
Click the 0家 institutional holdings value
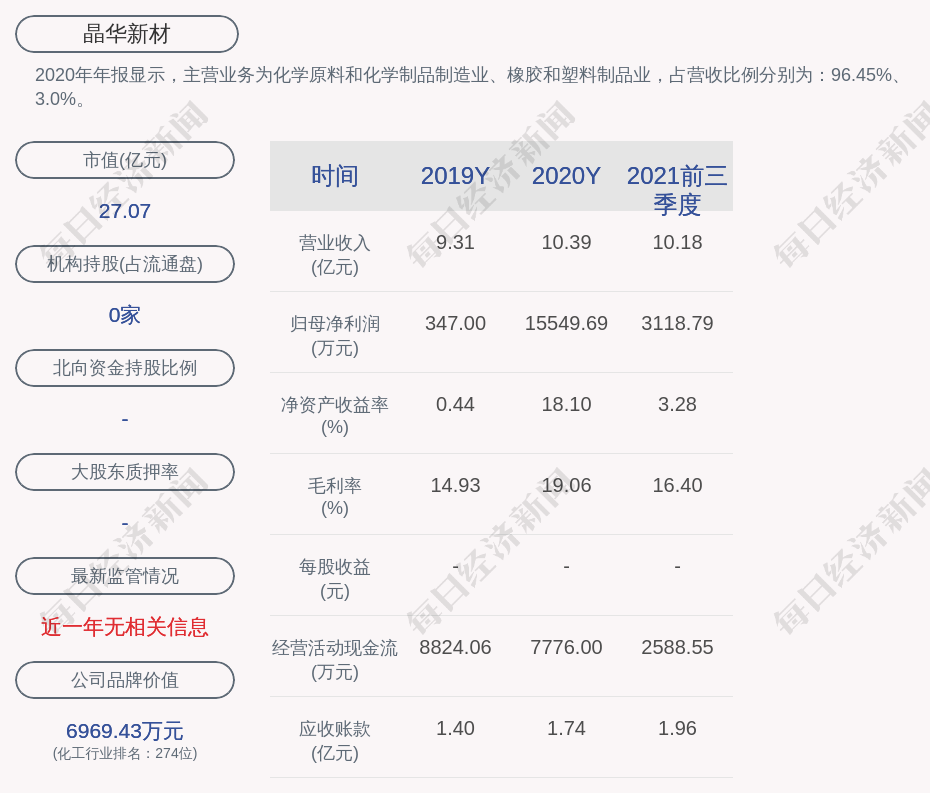click(125, 315)
